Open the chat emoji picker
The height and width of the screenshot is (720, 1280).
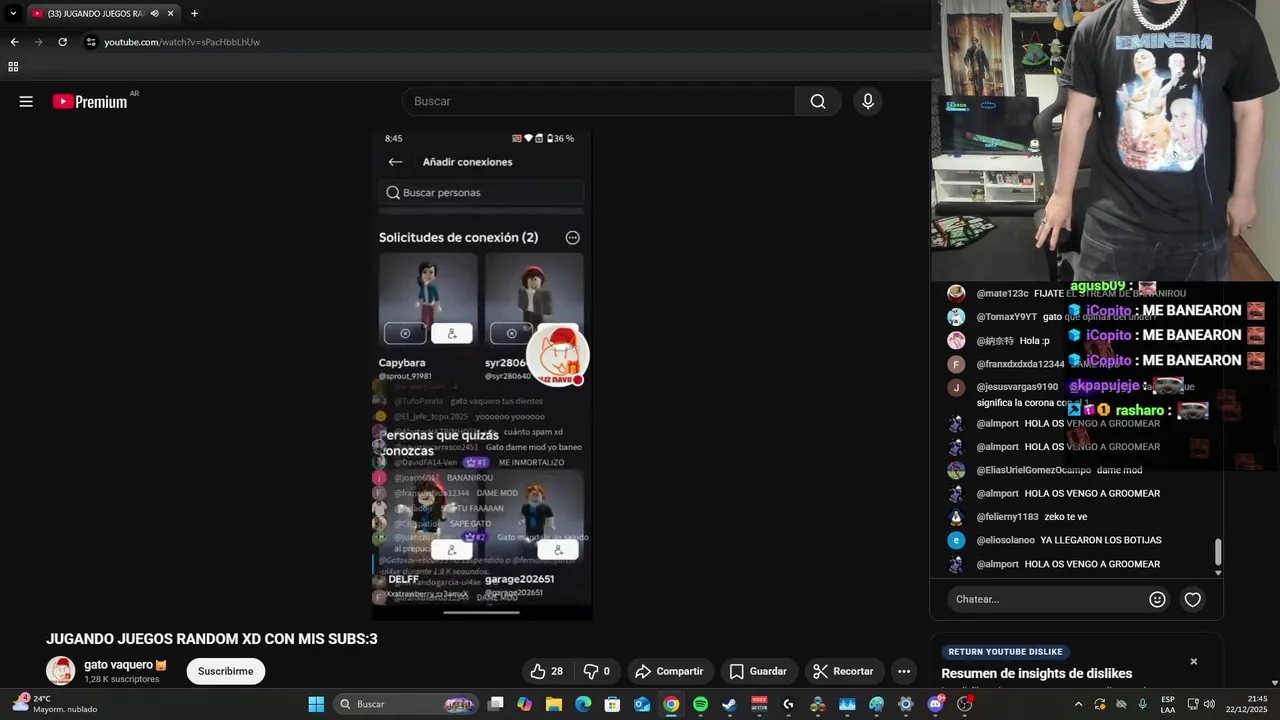(1157, 599)
